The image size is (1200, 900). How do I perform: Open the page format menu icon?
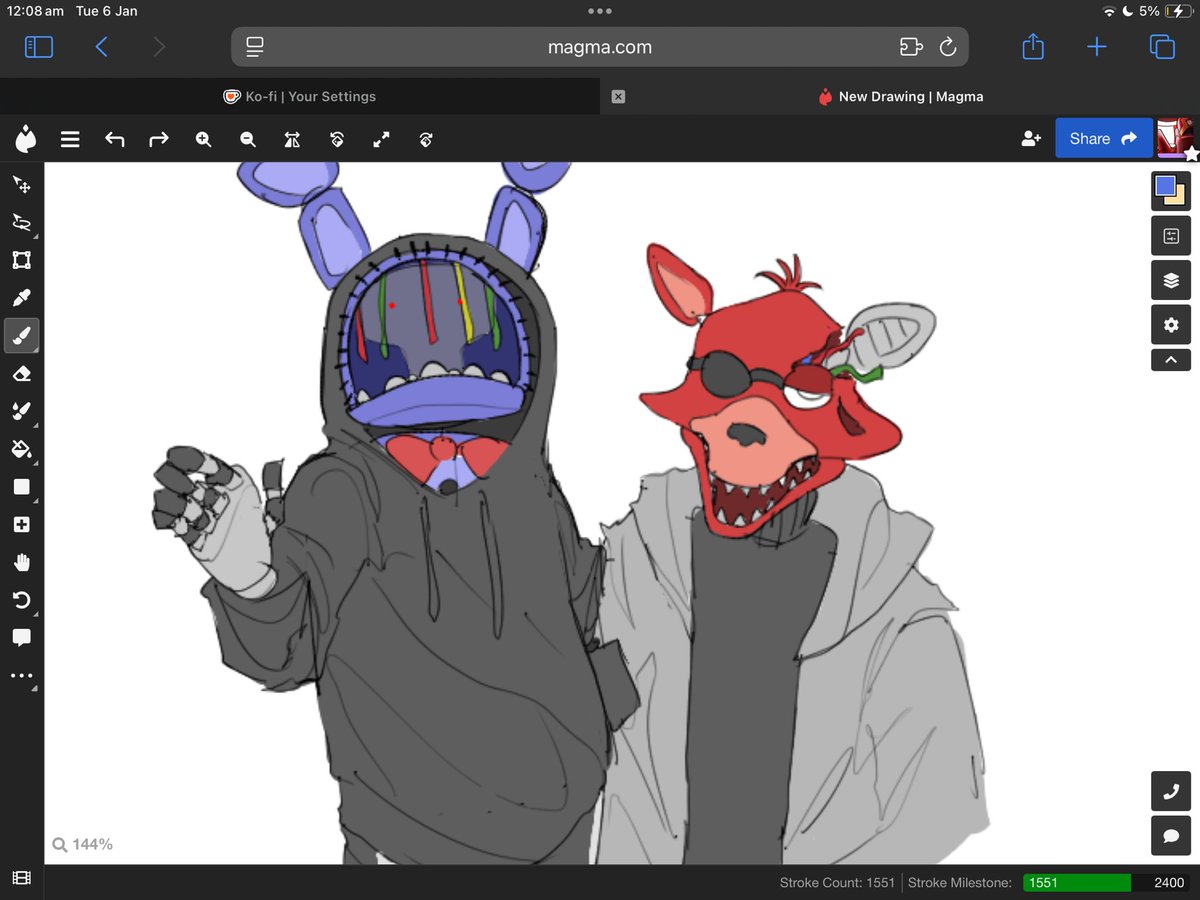pyautogui.click(x=255, y=47)
